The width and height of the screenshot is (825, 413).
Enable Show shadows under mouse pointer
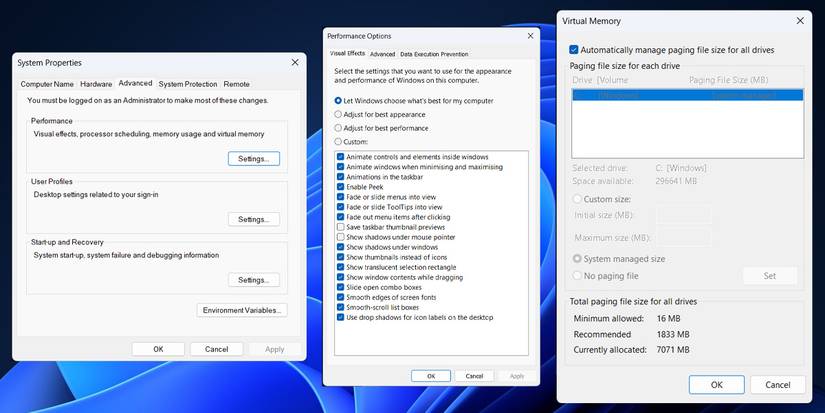[x=340, y=237]
